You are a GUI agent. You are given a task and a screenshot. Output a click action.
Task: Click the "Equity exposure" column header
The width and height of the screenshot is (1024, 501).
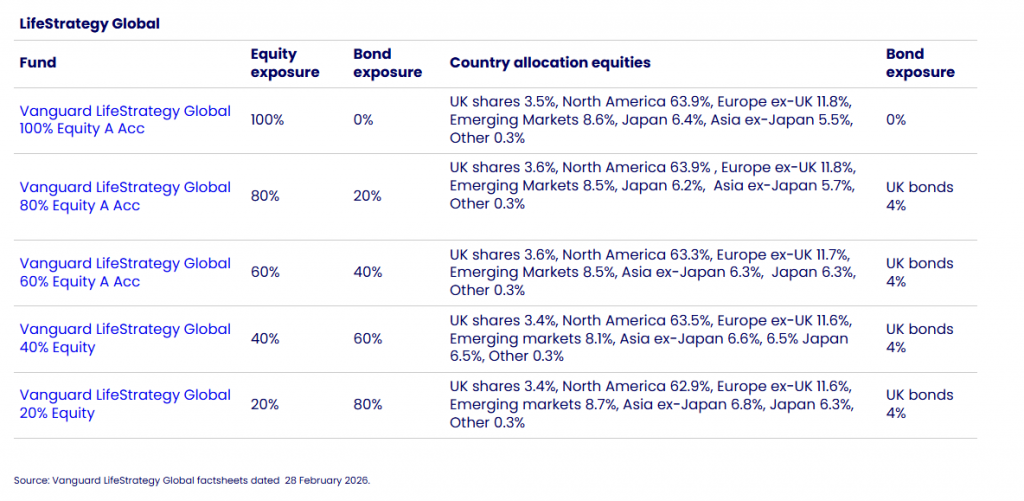pyautogui.click(x=285, y=62)
